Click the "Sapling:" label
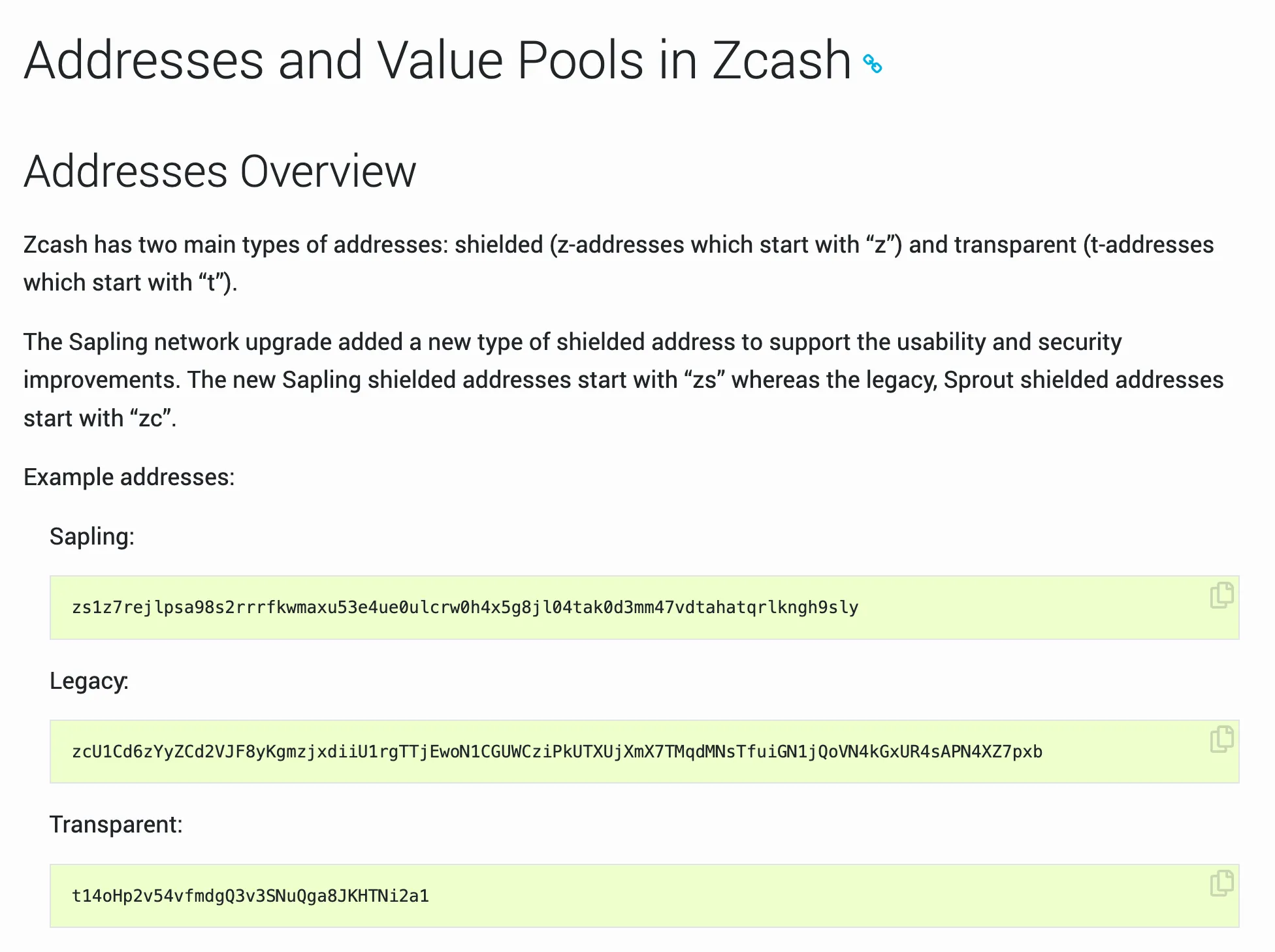This screenshot has height=952, width=1275. (92, 537)
